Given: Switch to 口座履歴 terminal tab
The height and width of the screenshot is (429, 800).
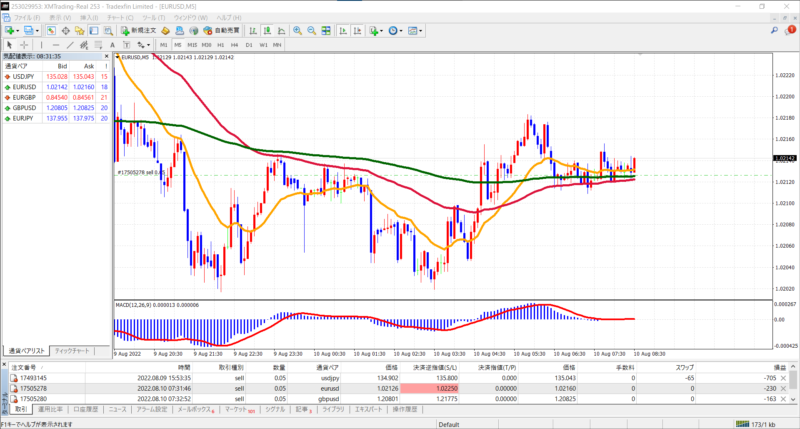Looking at the screenshot, I should pyautogui.click(x=86, y=410).
